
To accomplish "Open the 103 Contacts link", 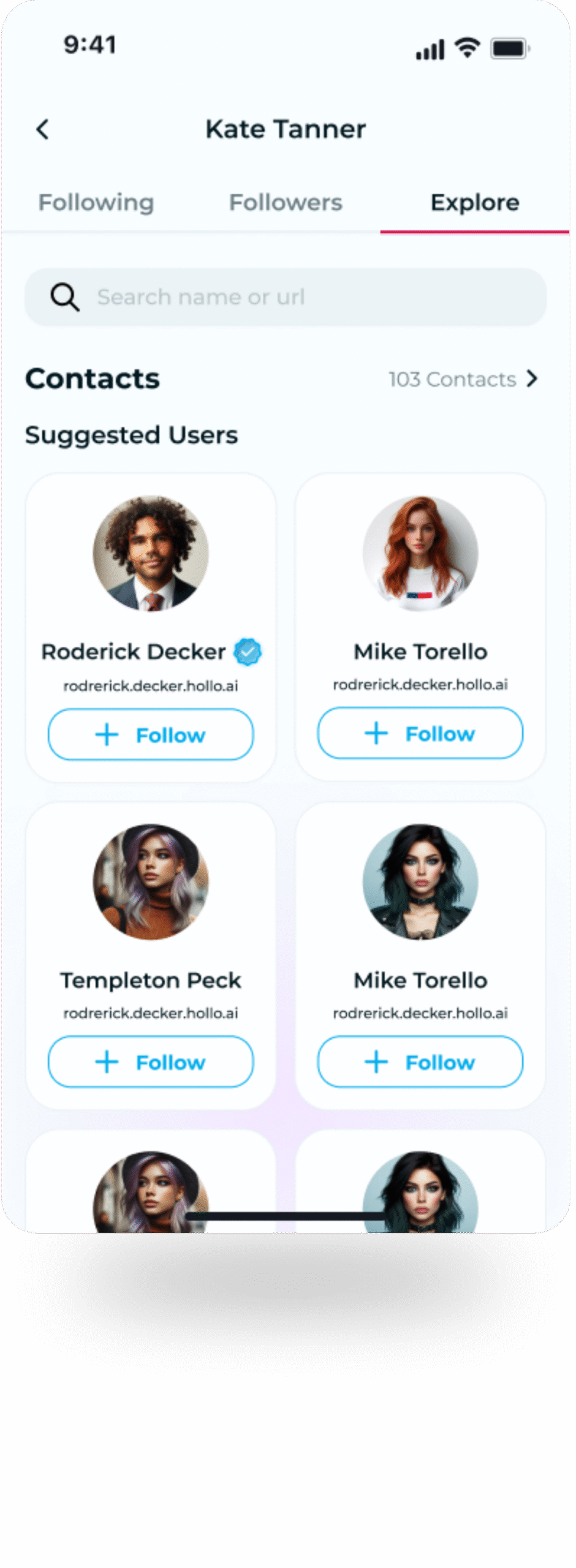I will [452, 380].
